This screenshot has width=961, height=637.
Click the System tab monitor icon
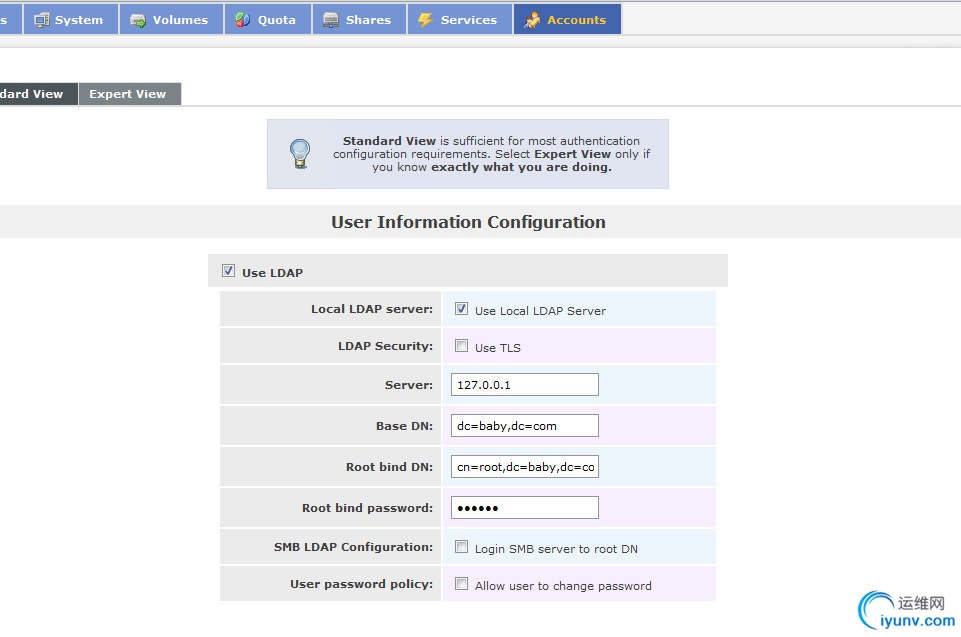(41, 20)
